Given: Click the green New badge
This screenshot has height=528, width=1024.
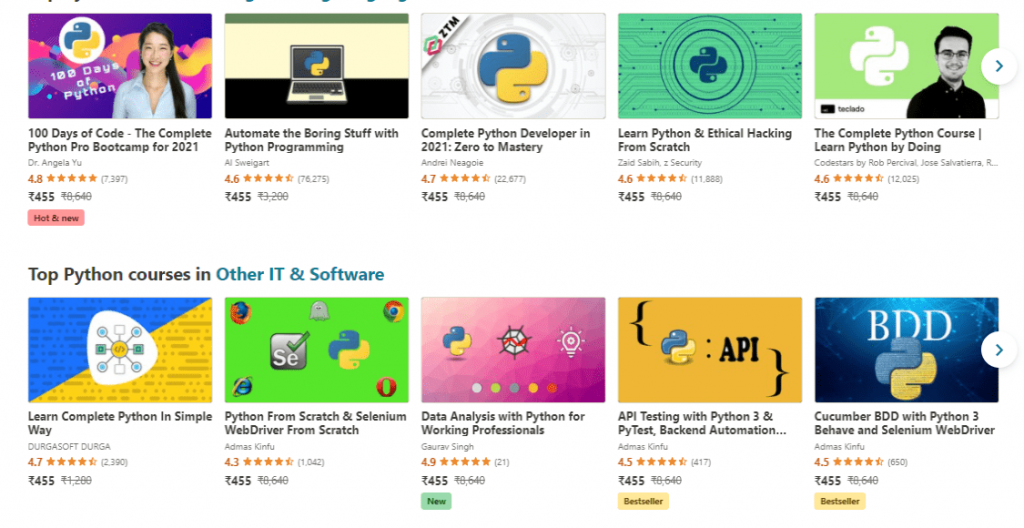Looking at the screenshot, I should [x=436, y=501].
